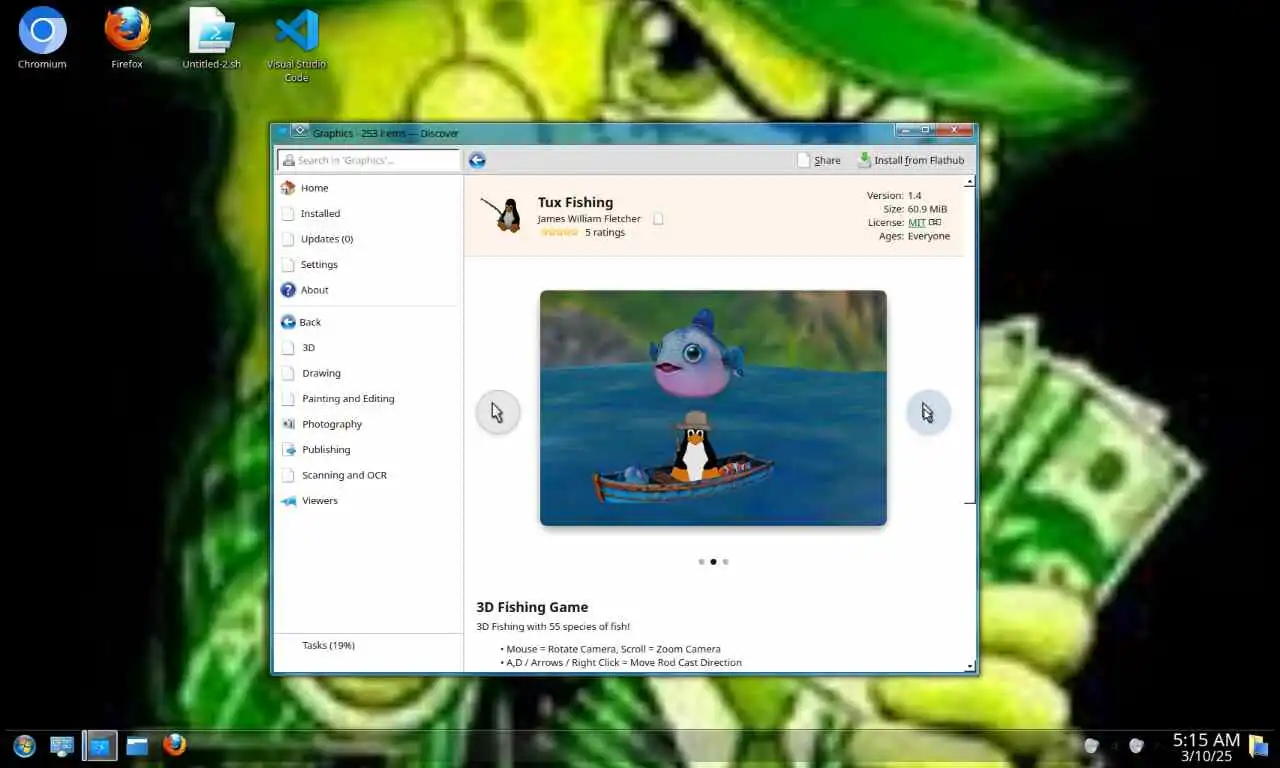The image size is (1280, 768).
Task: Open the start menu on the taskbar
Action: 24,746
